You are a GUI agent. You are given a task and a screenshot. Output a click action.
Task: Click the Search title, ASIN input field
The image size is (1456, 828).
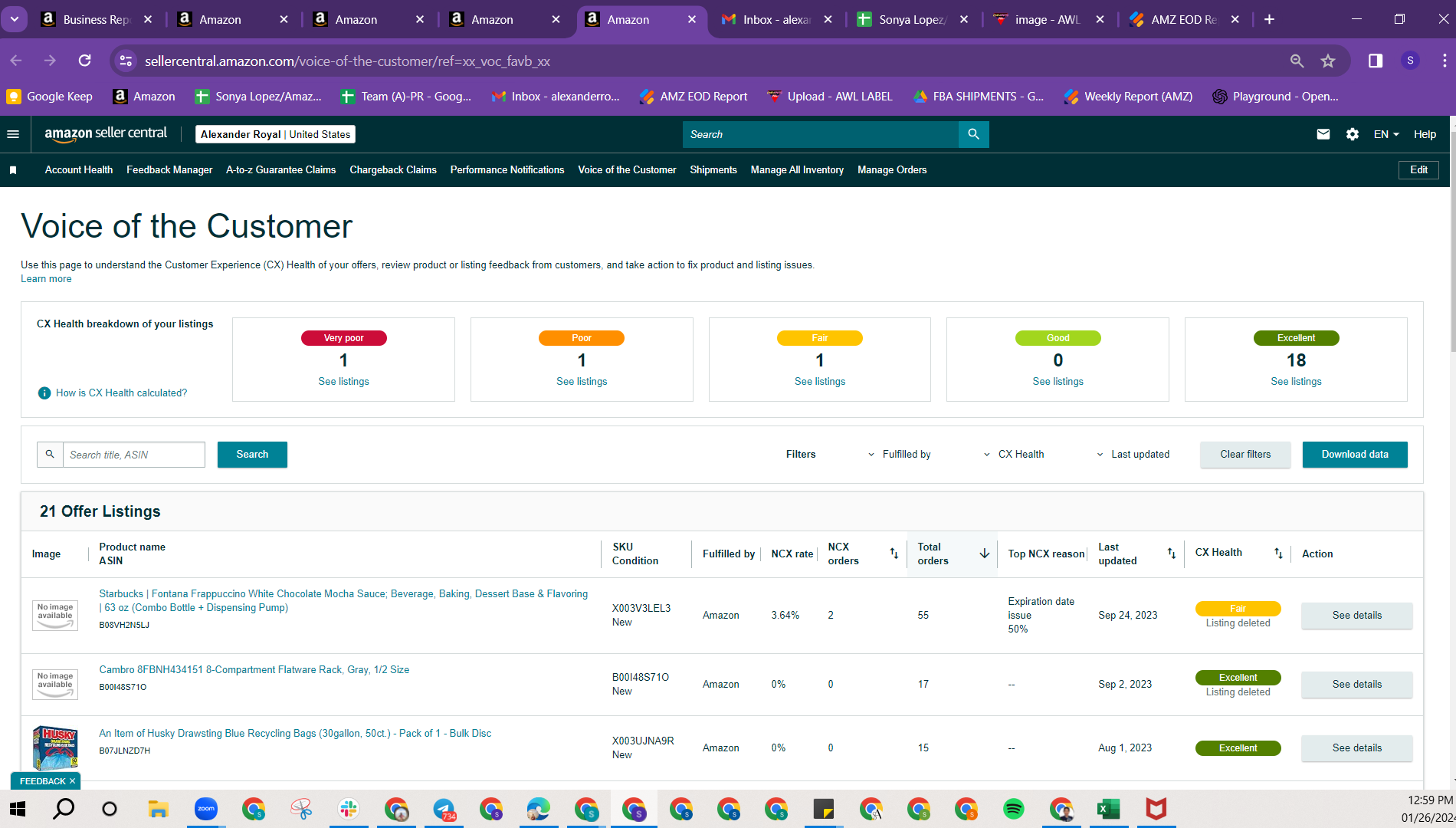click(133, 455)
